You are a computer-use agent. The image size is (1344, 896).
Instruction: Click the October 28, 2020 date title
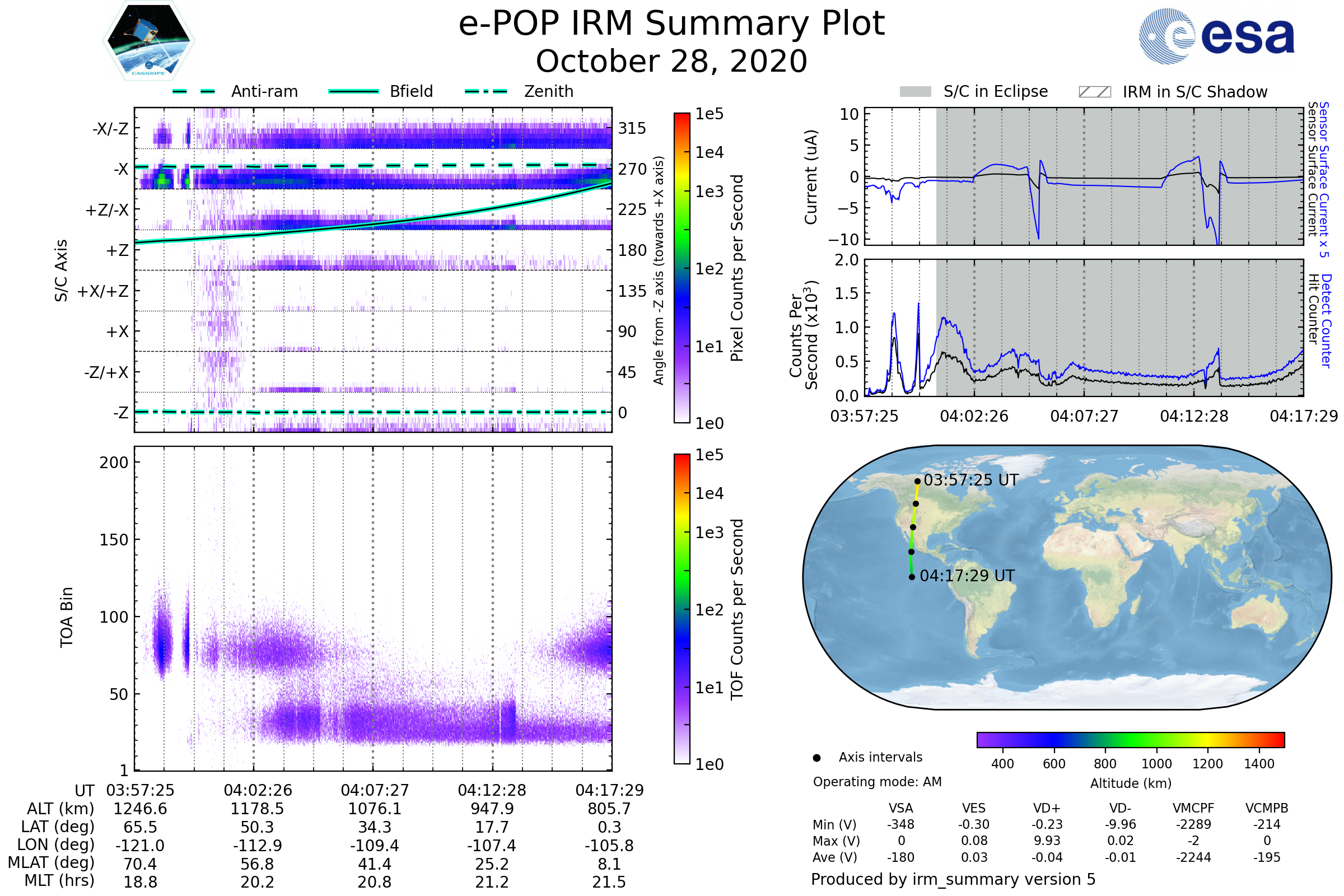(671, 62)
